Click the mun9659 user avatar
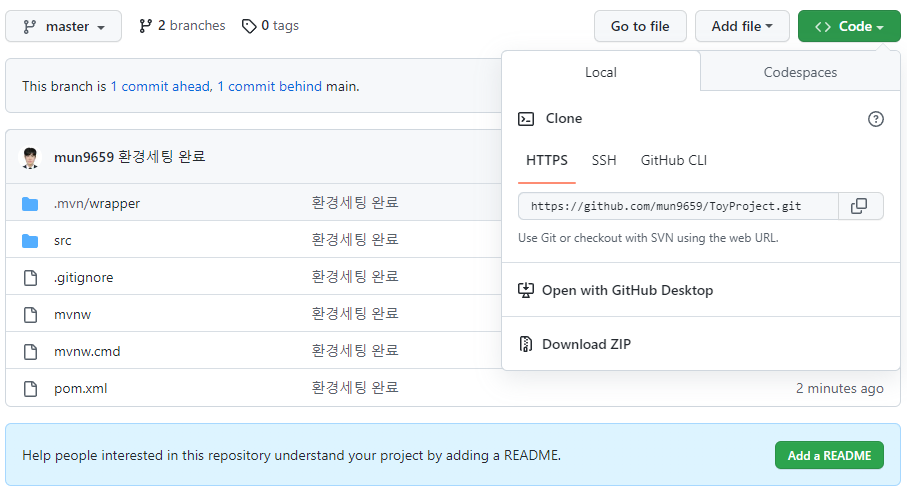Viewport: 907px width, 496px height. coord(31,157)
